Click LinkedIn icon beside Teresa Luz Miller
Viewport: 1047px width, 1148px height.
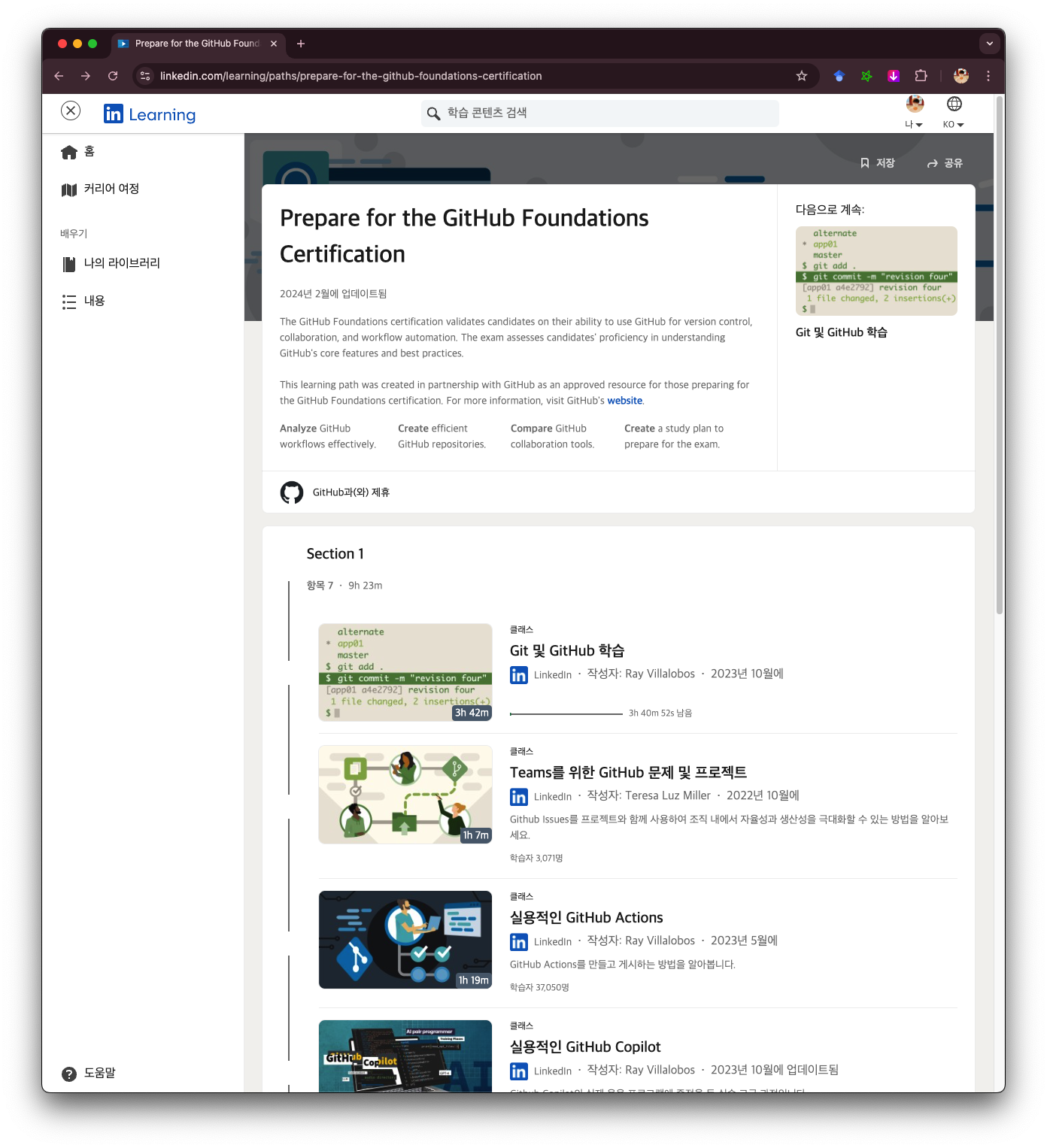tap(519, 797)
